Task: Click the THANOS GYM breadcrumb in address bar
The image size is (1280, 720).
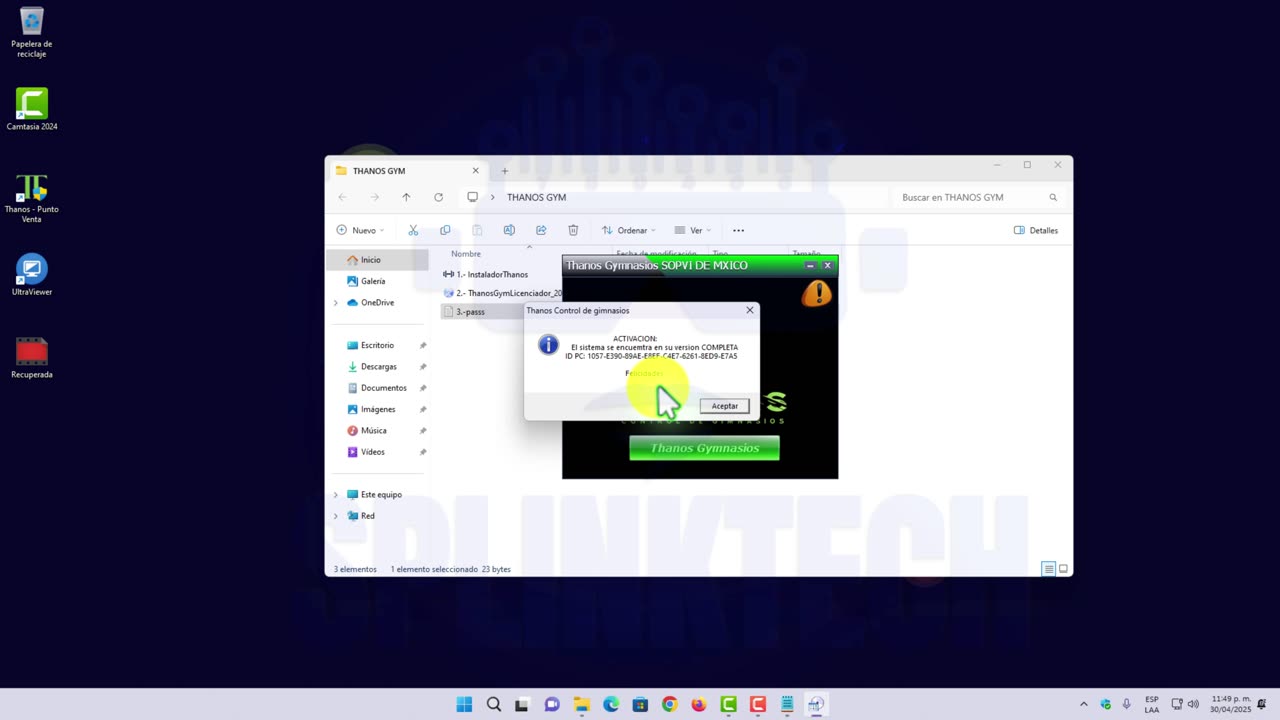Action: (x=536, y=197)
